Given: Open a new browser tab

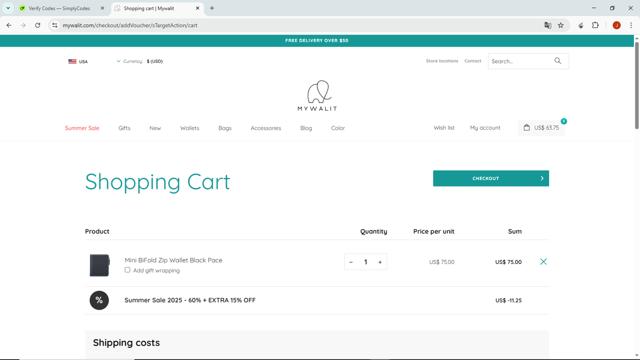Looking at the screenshot, I should pyautogui.click(x=212, y=8).
